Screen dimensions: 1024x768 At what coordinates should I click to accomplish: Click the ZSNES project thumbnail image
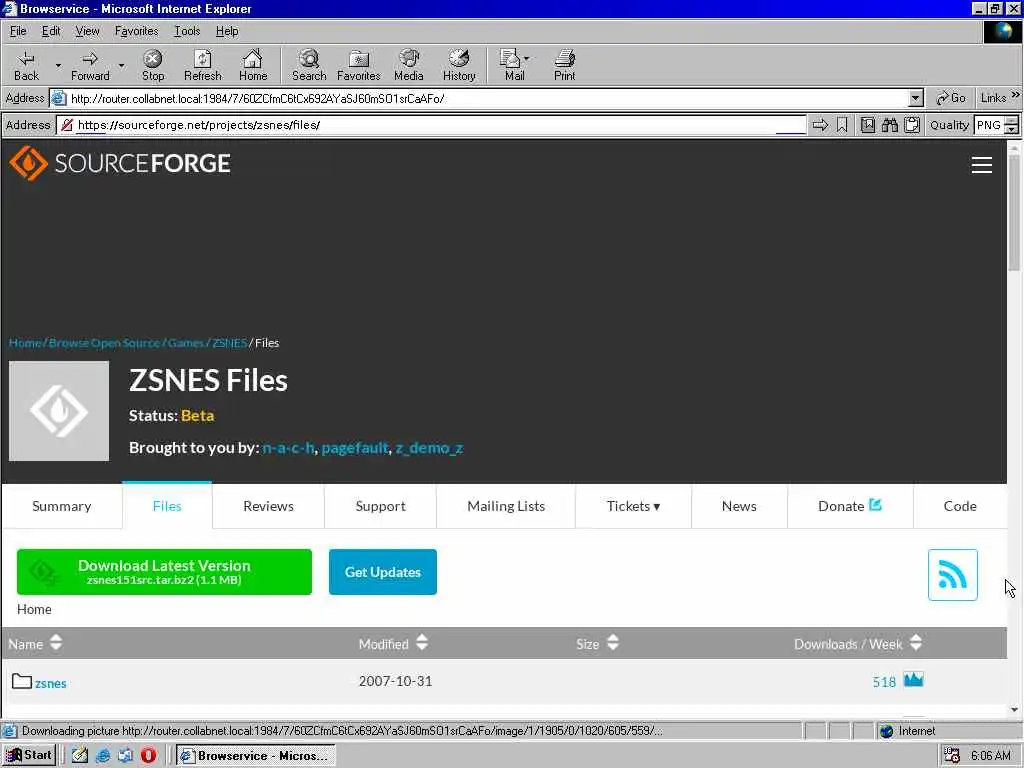(x=59, y=411)
